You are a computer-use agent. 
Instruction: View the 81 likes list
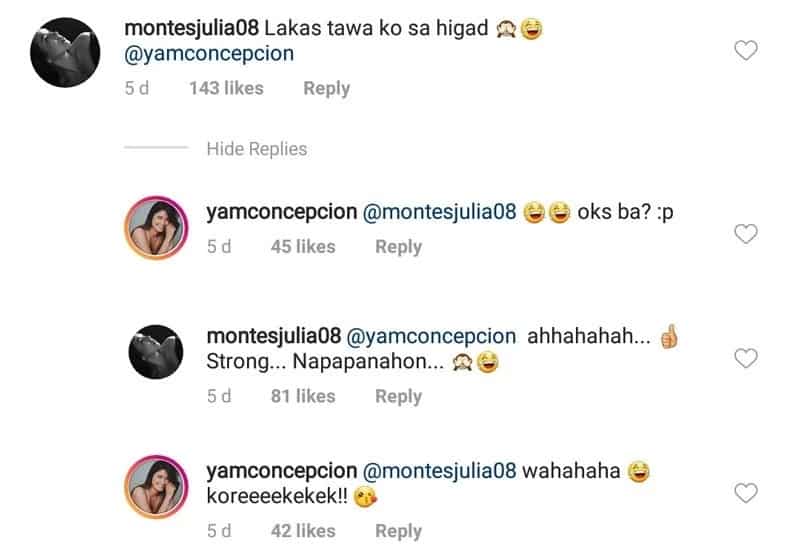pyautogui.click(x=303, y=396)
